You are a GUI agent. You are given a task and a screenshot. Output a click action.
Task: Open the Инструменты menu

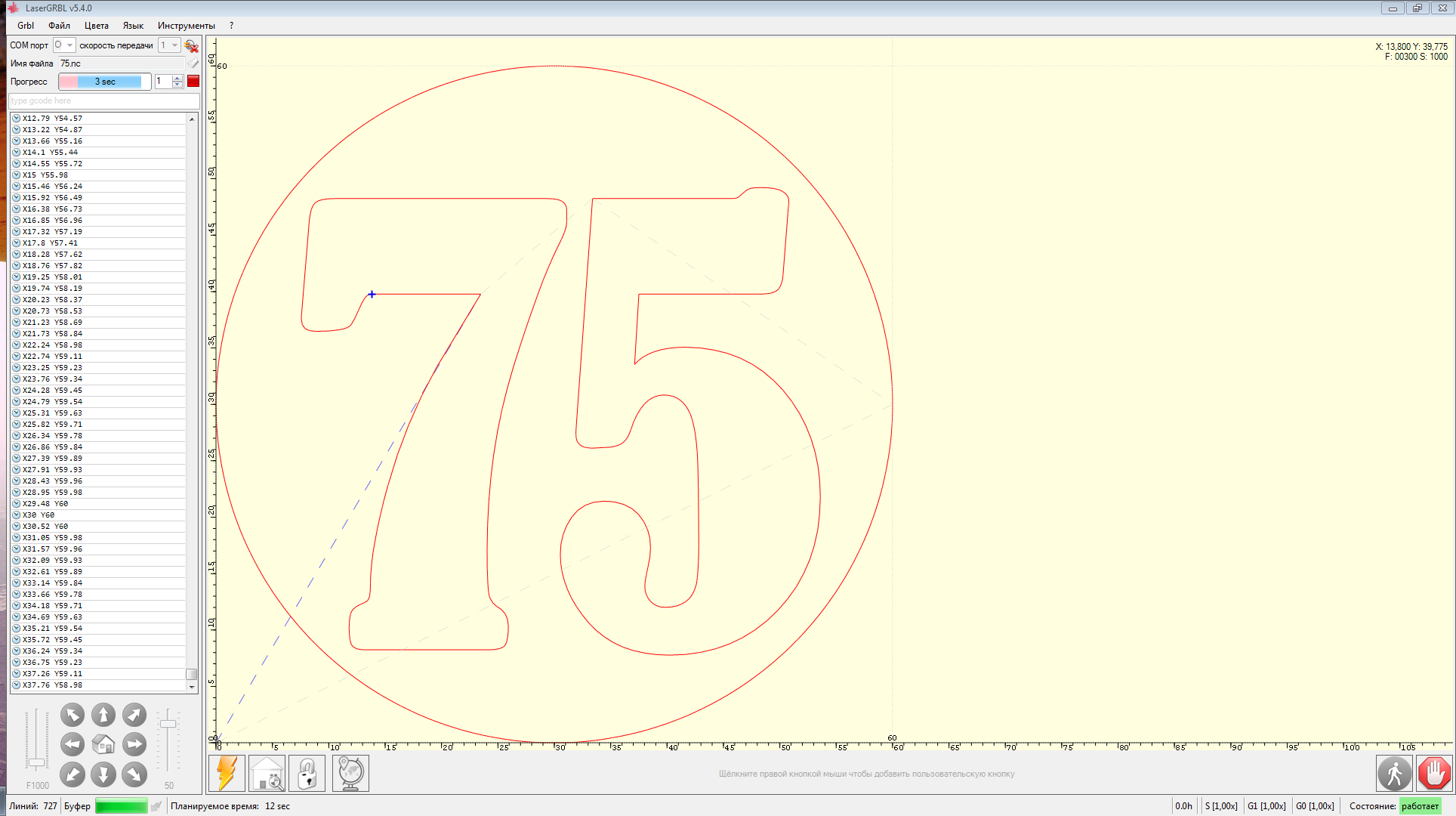(186, 26)
